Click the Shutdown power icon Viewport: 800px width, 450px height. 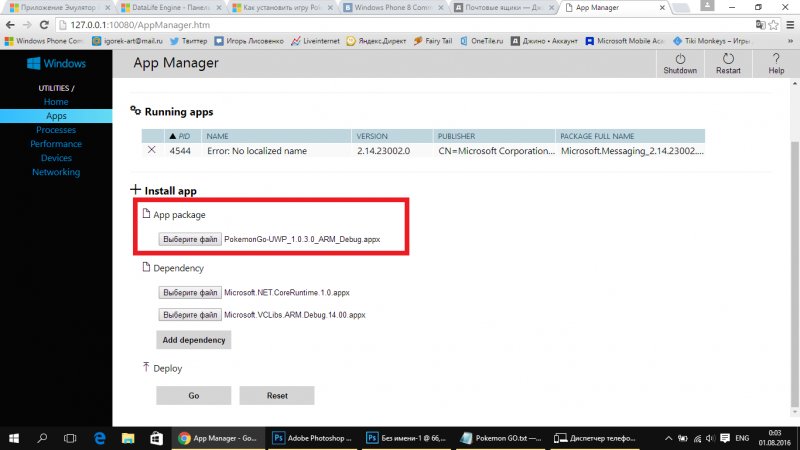pos(679,59)
